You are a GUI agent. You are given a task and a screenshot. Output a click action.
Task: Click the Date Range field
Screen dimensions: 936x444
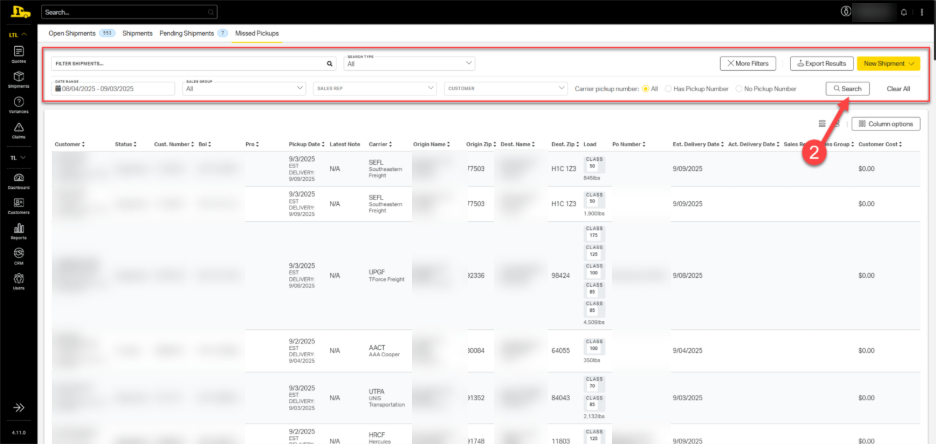point(113,88)
